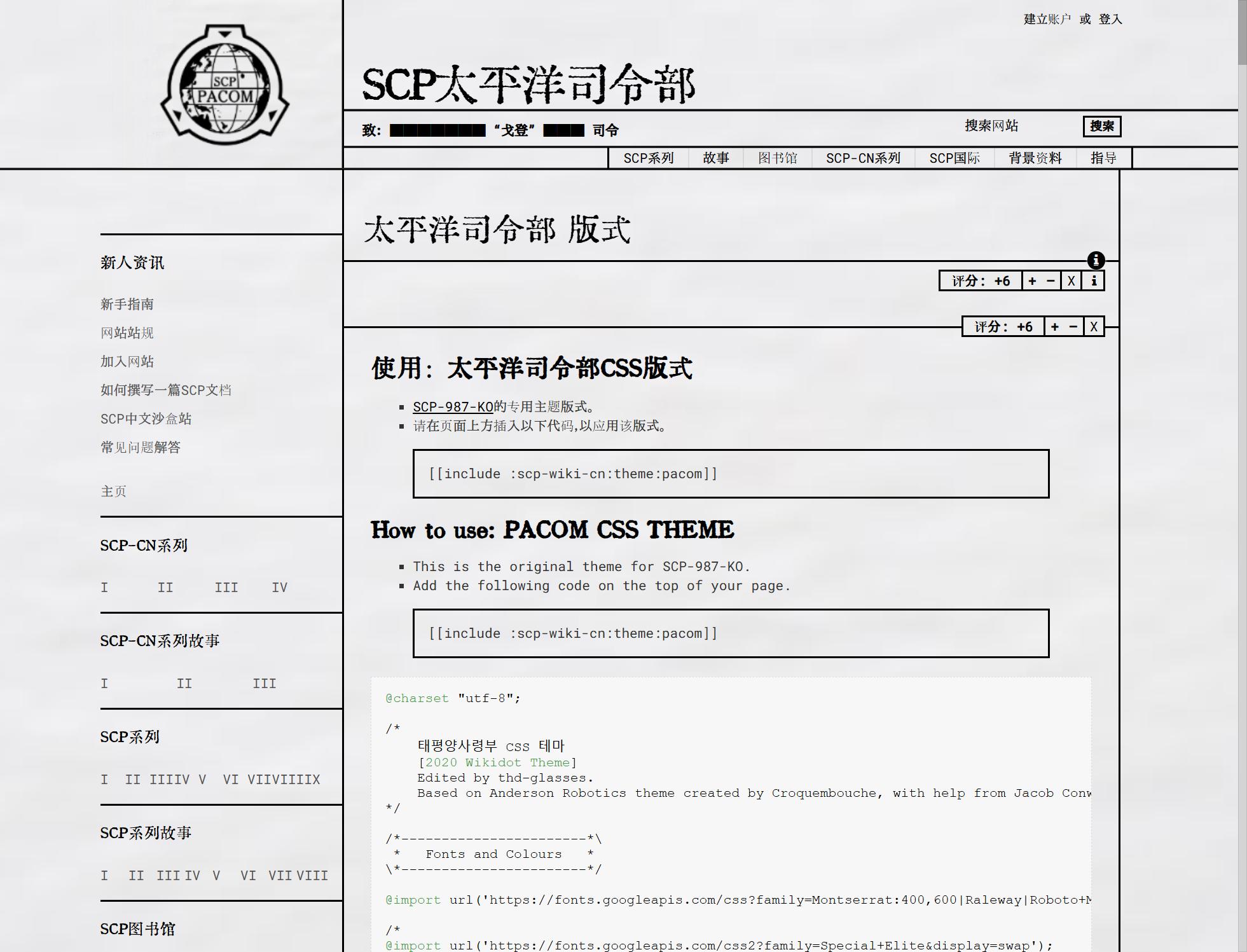Click the SCP PACOM globe logo
The image size is (1247, 952).
[224, 85]
